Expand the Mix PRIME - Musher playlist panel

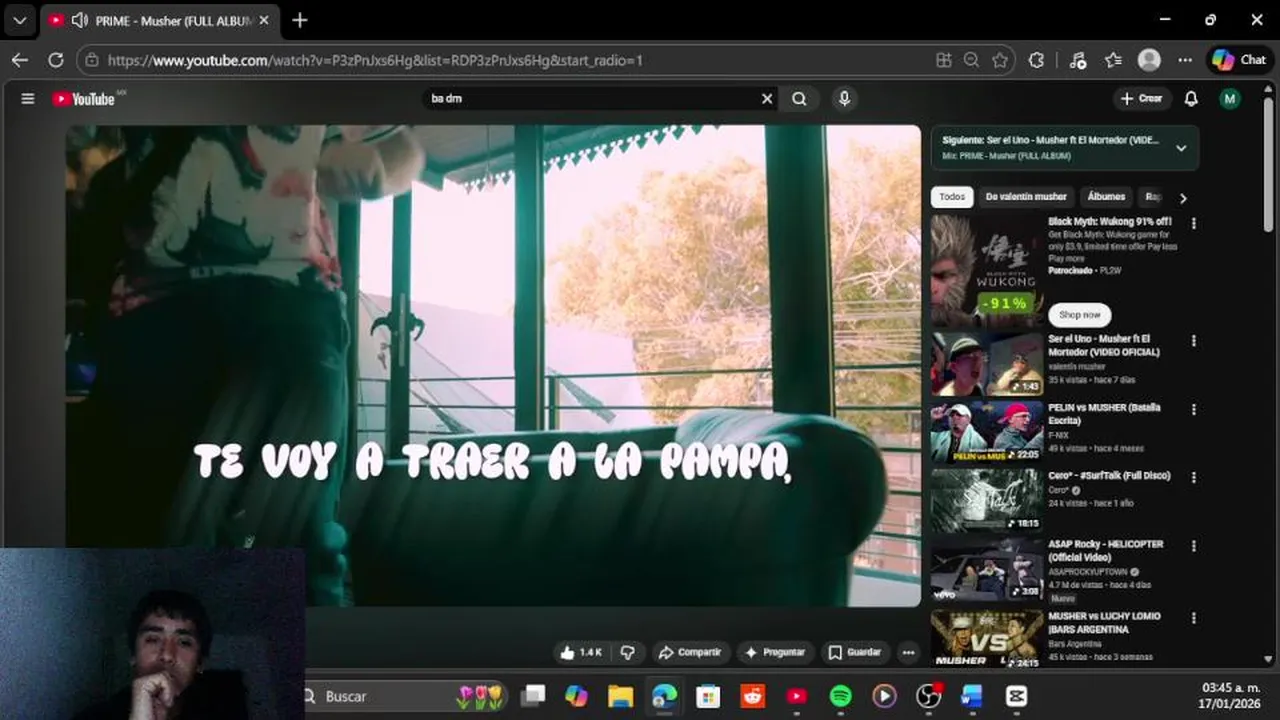click(1181, 148)
